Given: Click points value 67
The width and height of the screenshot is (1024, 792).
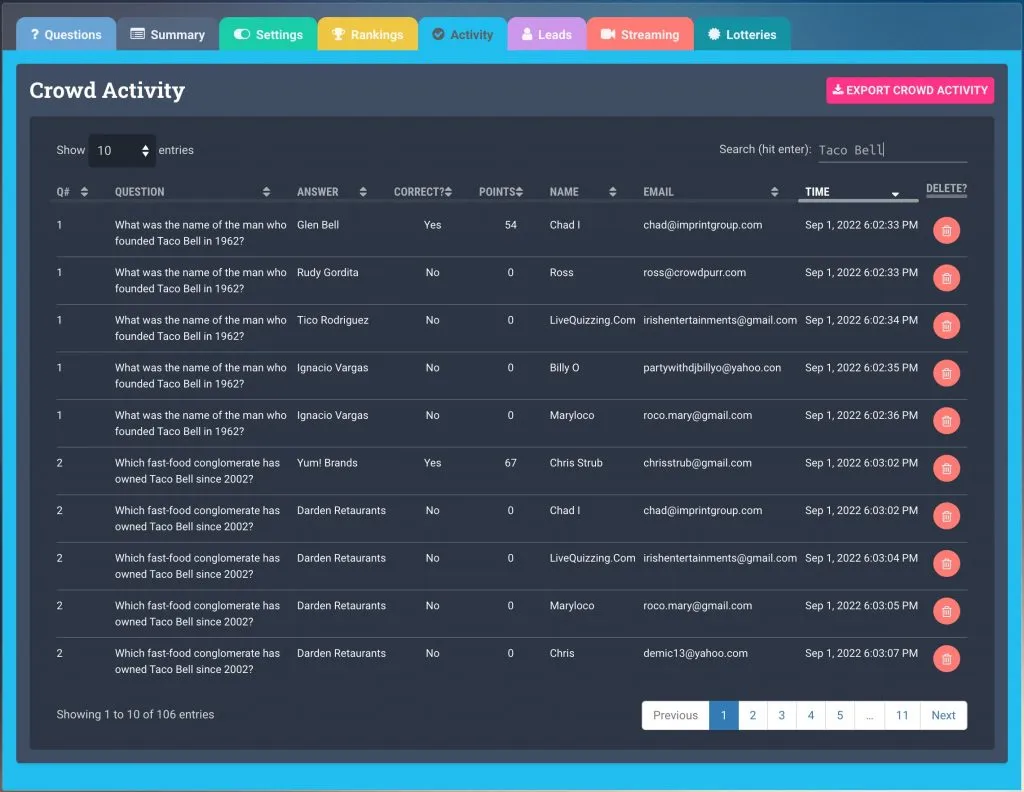Looking at the screenshot, I should tap(511, 463).
